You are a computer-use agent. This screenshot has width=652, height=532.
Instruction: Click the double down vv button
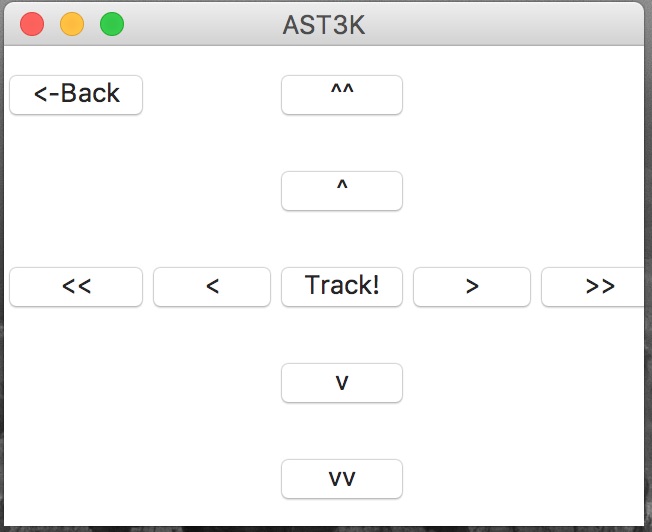pos(342,479)
